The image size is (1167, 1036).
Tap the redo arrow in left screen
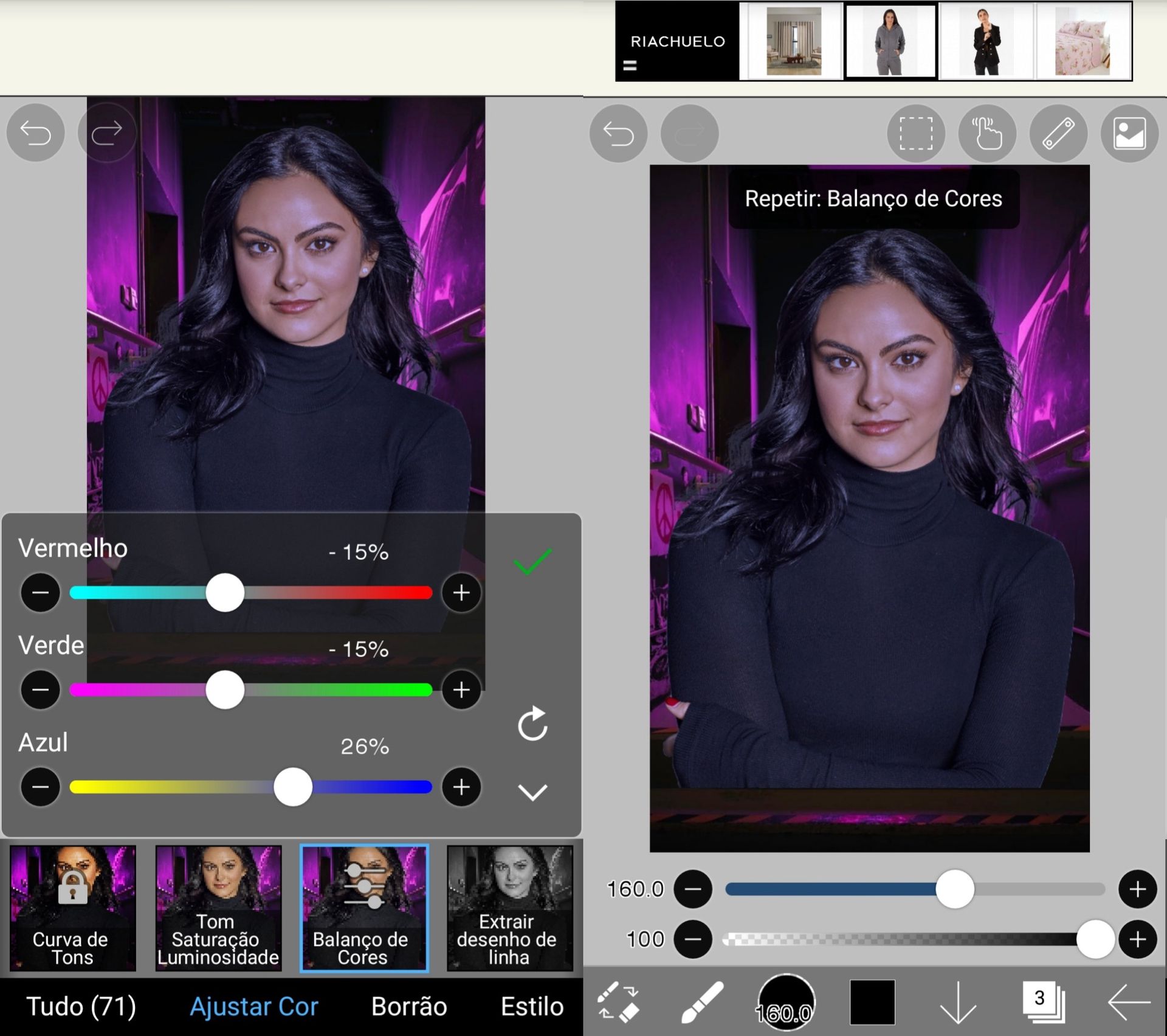107,133
